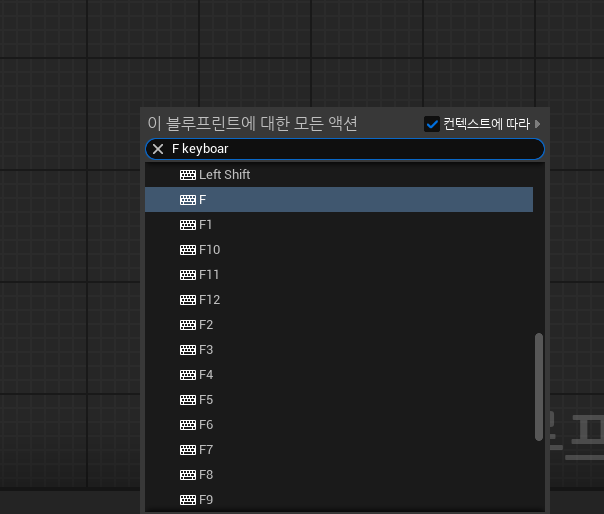Choose the F10 keyboard event
Viewport: 604px width, 514px height.
tap(339, 250)
